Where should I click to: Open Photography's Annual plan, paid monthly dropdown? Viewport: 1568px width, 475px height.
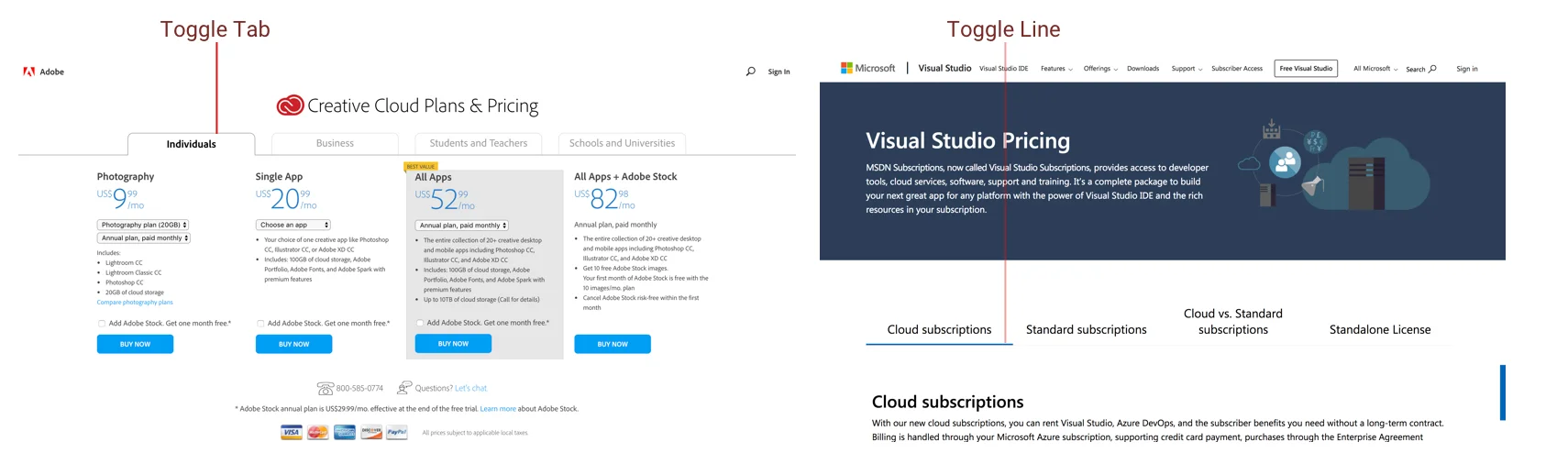(143, 238)
